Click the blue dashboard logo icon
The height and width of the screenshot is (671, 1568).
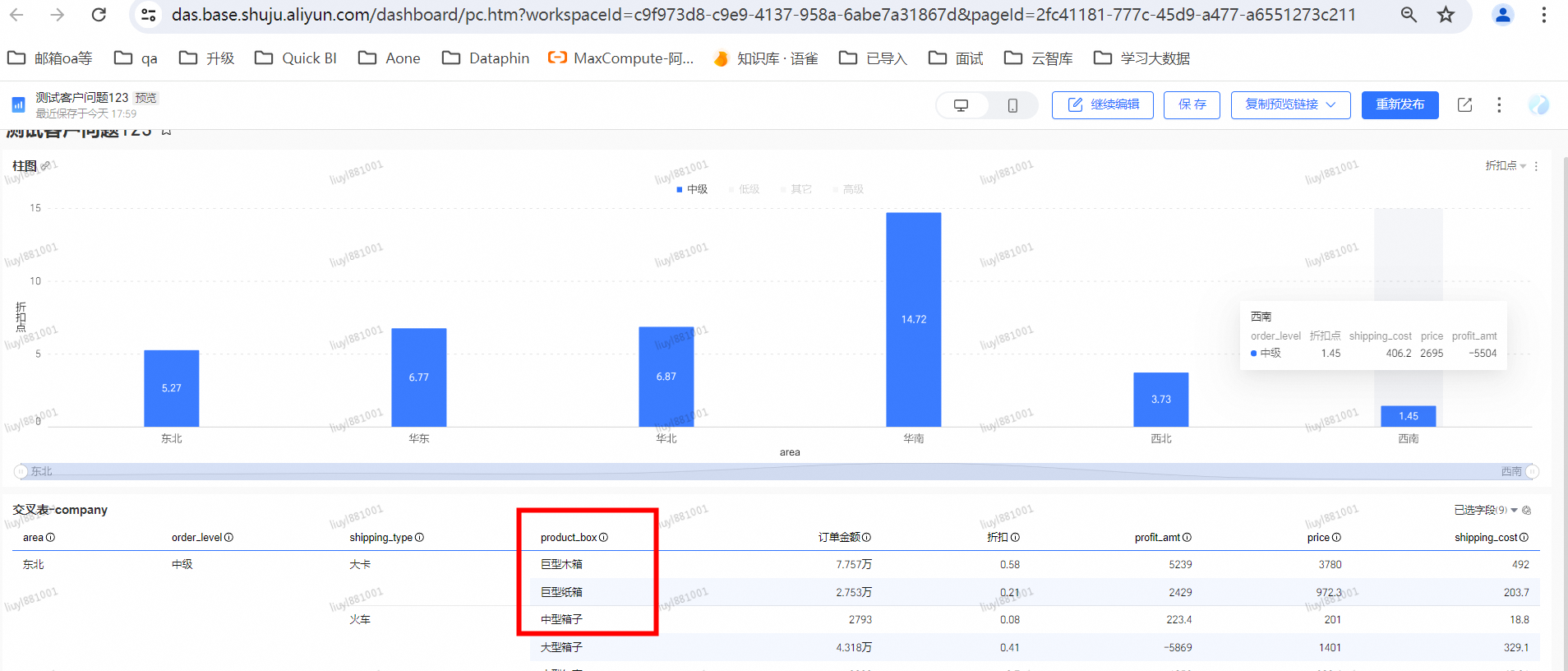pos(18,105)
